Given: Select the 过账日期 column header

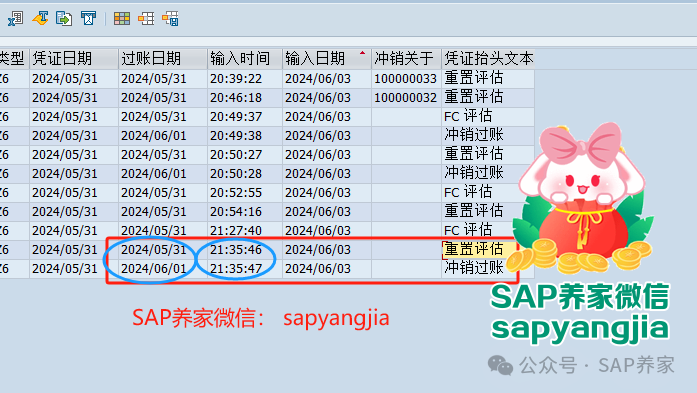Looking at the screenshot, I should tap(163, 58).
